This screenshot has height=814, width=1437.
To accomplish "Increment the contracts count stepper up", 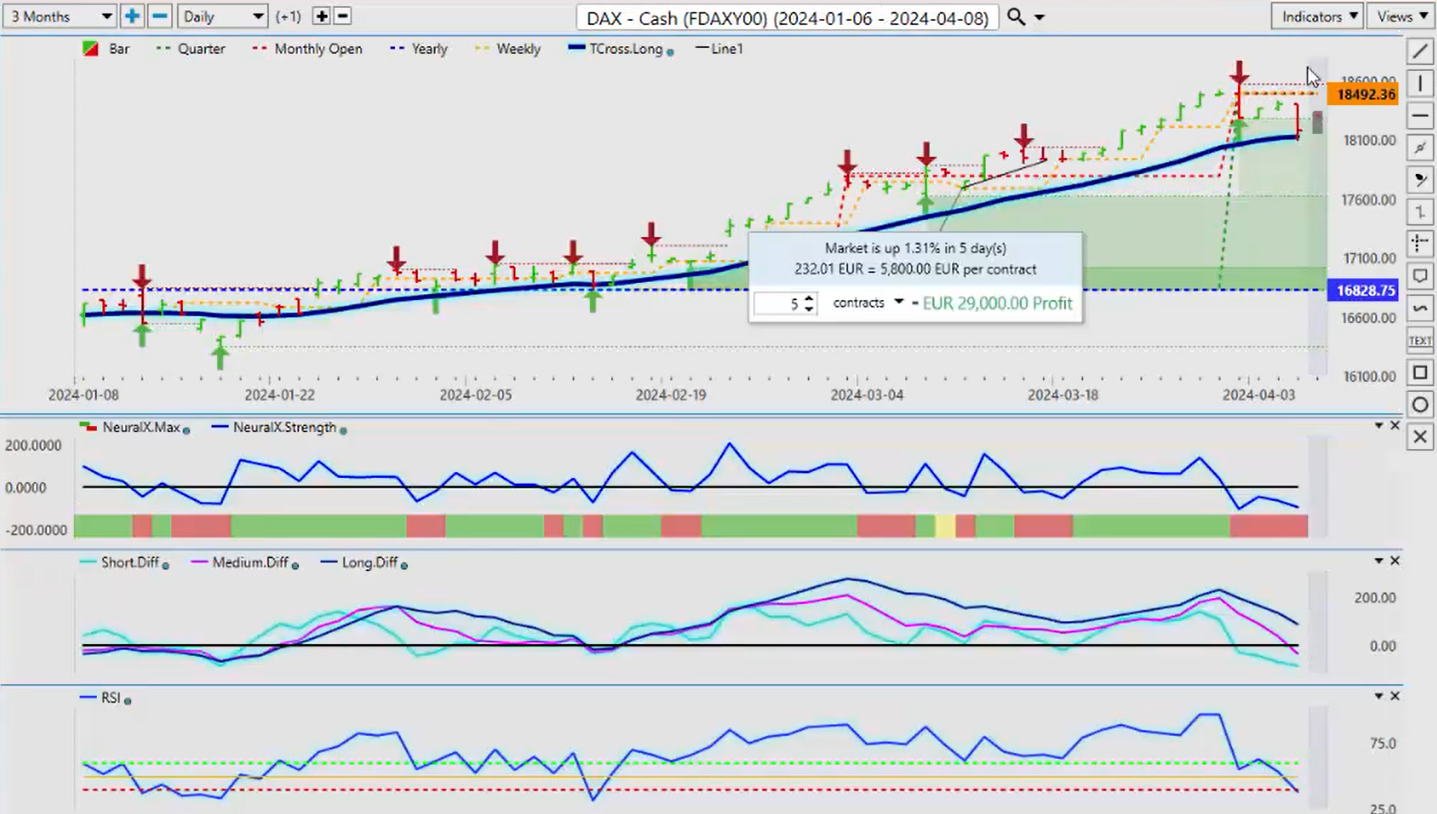I will pyautogui.click(x=810, y=297).
